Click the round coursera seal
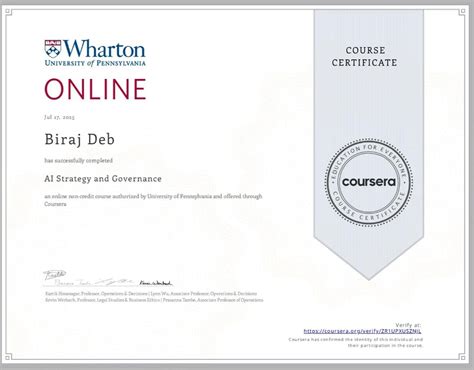 369,182
